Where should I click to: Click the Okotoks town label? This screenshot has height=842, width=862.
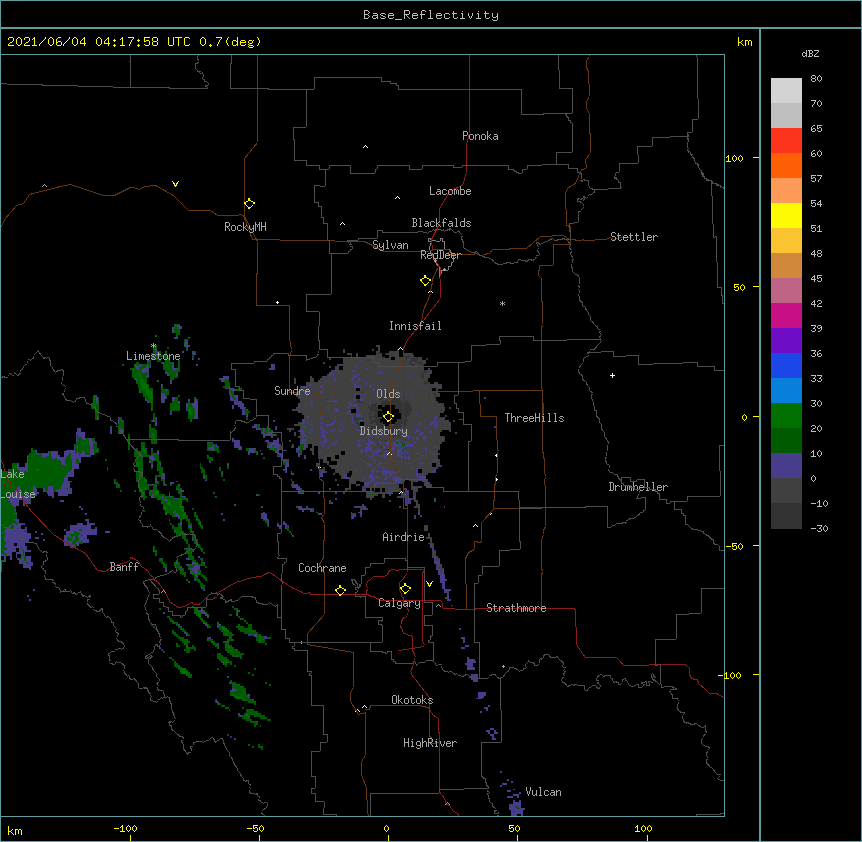tap(412, 700)
